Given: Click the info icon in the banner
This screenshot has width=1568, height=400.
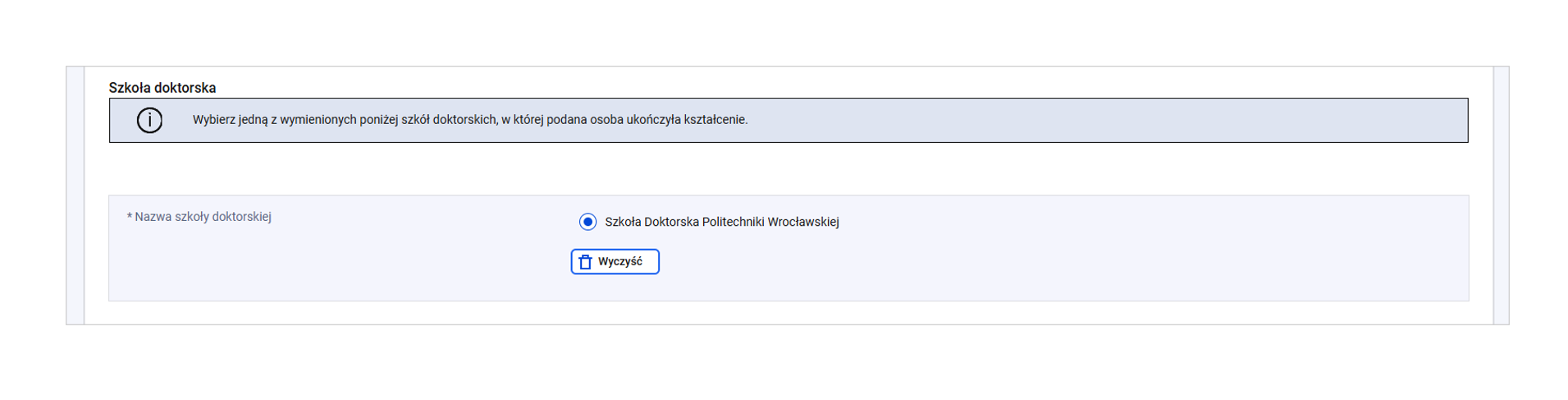Looking at the screenshot, I should coord(149,121).
